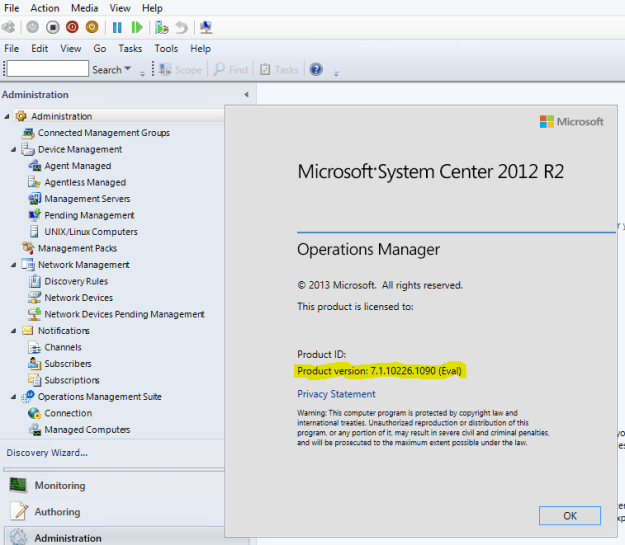The height and width of the screenshot is (545, 625).
Task: Collapse the Administration navigation pane chevron
Action: [247, 94]
